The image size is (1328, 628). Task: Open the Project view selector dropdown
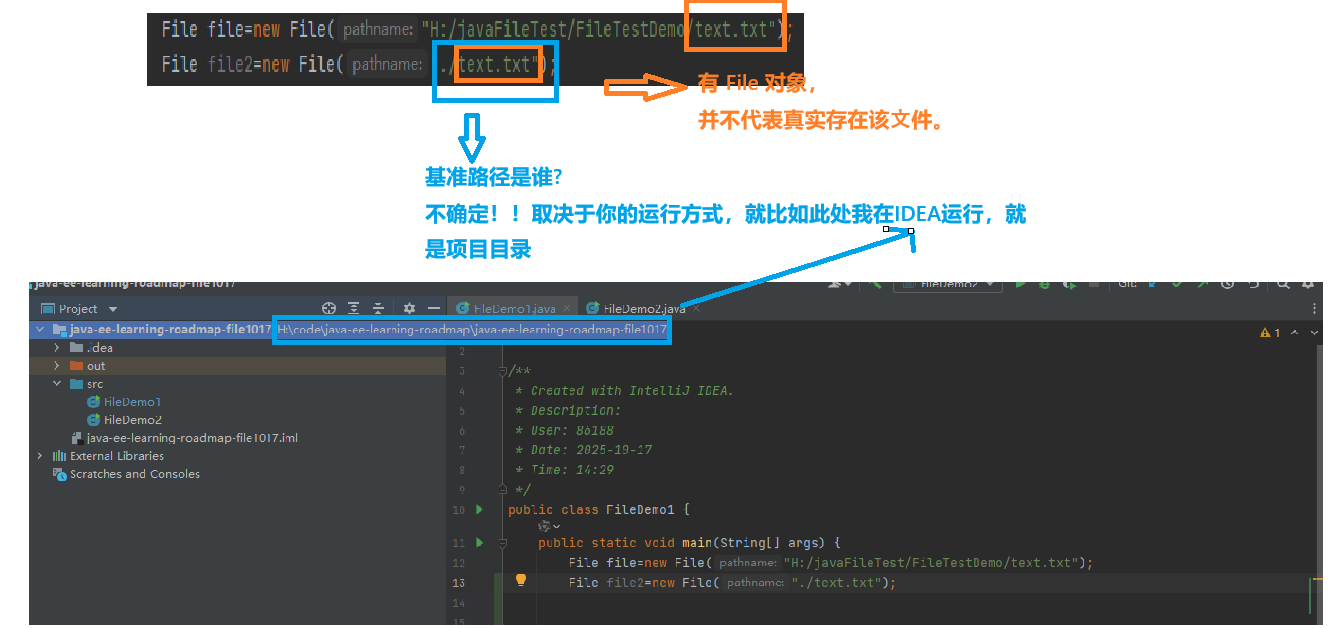pos(113,309)
